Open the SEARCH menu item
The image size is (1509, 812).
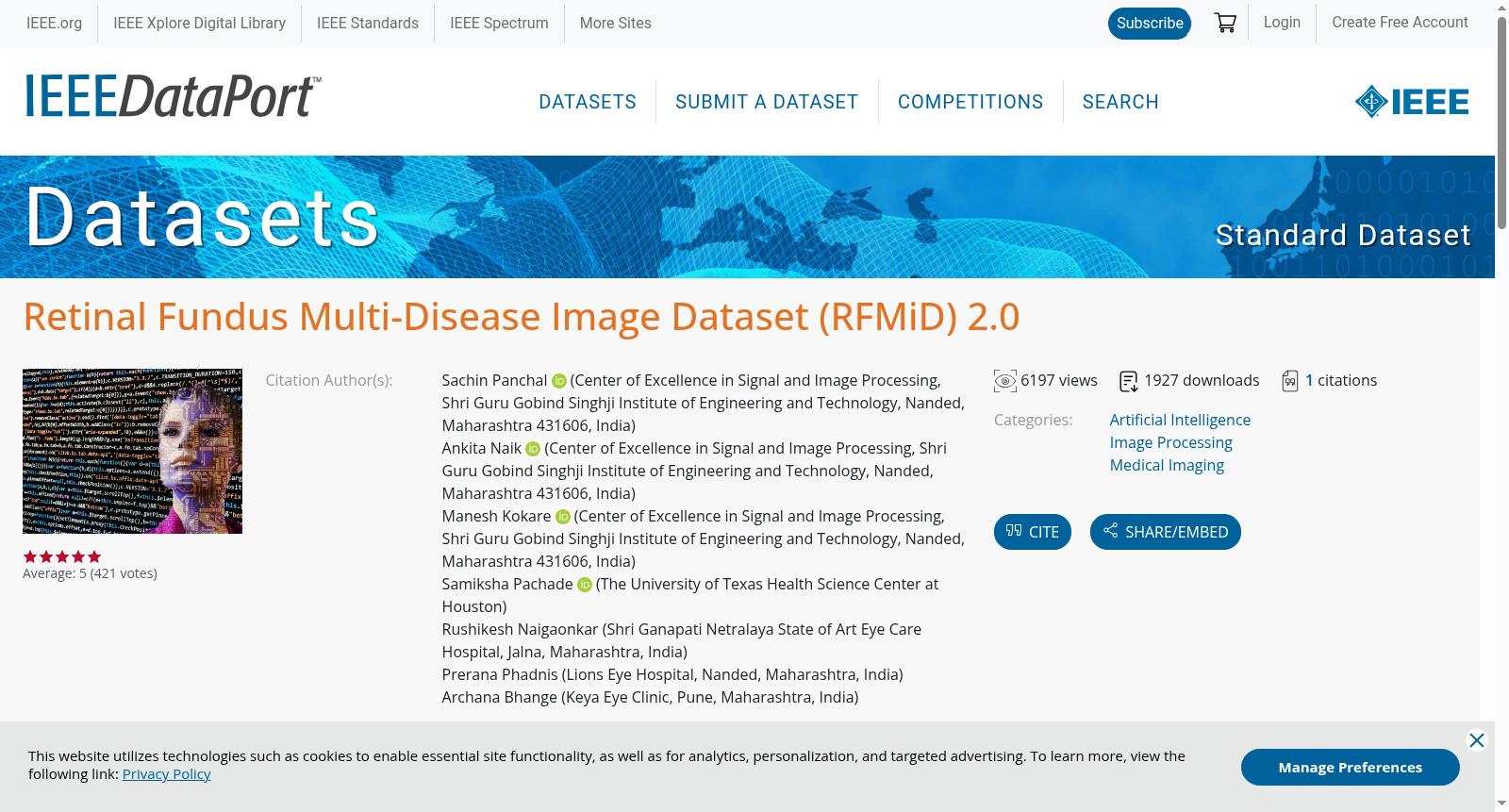[x=1120, y=102]
